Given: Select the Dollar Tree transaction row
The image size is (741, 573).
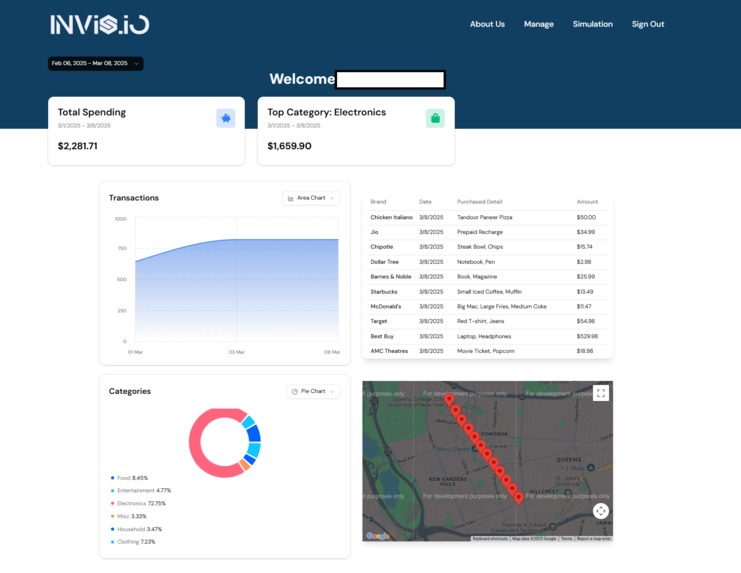Looking at the screenshot, I should pos(488,262).
